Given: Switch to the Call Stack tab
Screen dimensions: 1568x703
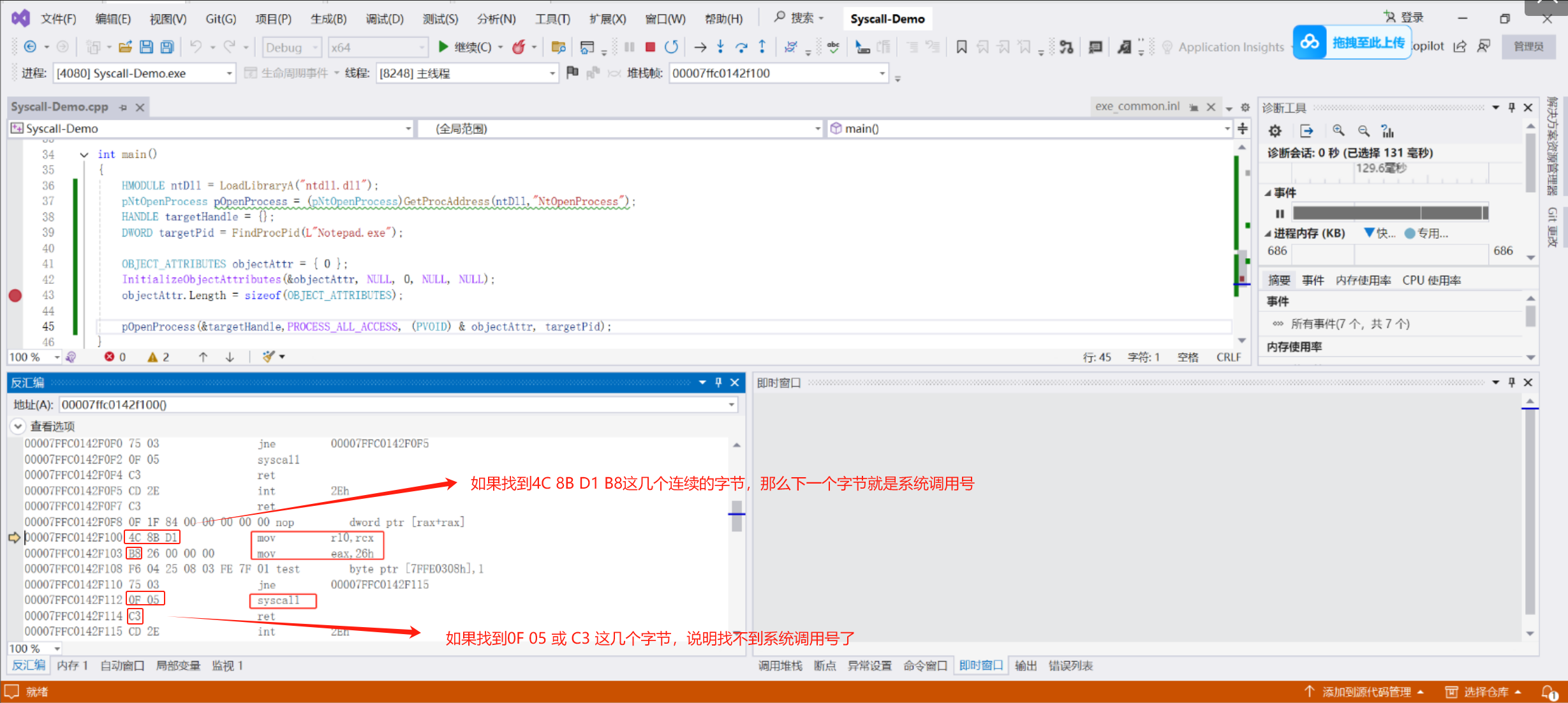Looking at the screenshot, I should [780, 665].
